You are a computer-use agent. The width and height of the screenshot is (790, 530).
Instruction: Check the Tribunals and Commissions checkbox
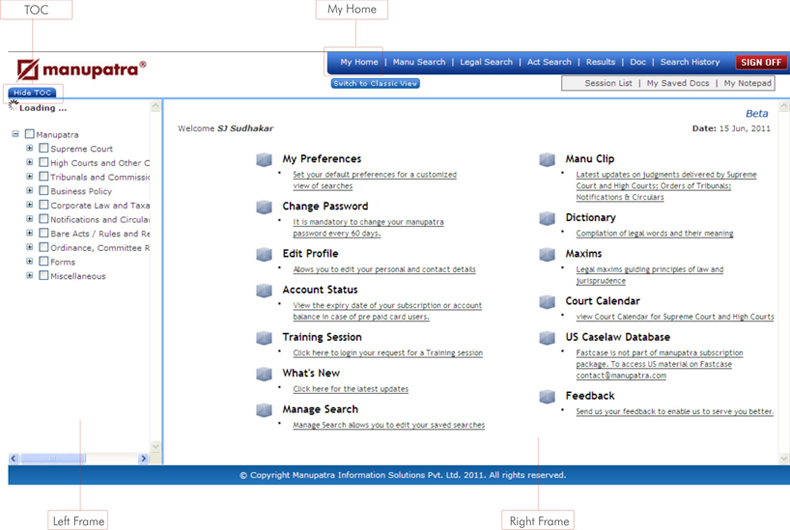click(x=44, y=176)
